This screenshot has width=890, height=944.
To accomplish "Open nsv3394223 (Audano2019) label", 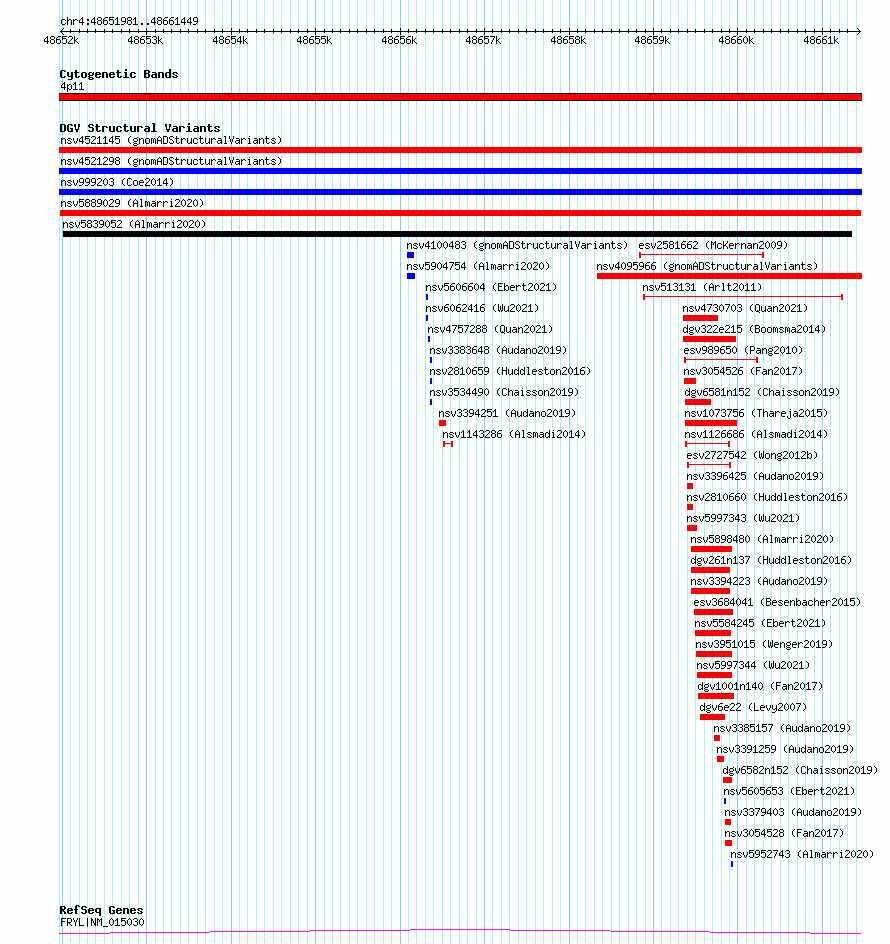I will (759, 583).
